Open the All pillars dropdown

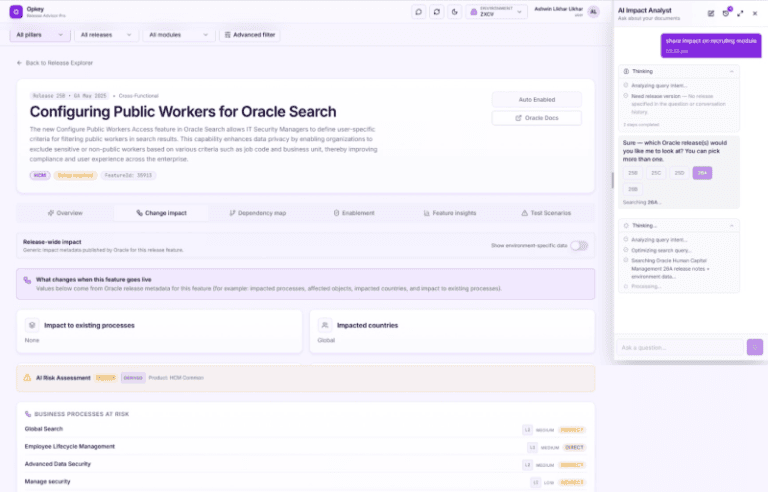click(x=40, y=35)
